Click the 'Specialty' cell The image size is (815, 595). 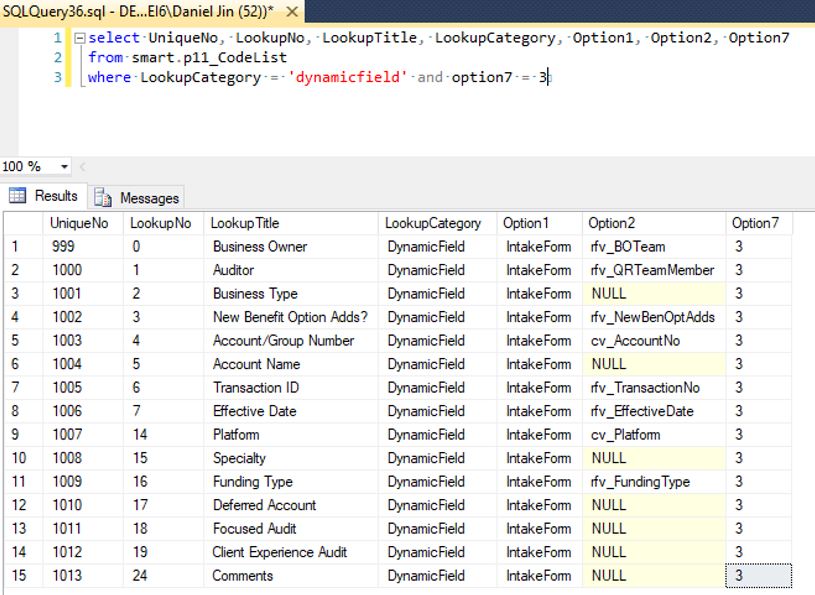pos(291,458)
